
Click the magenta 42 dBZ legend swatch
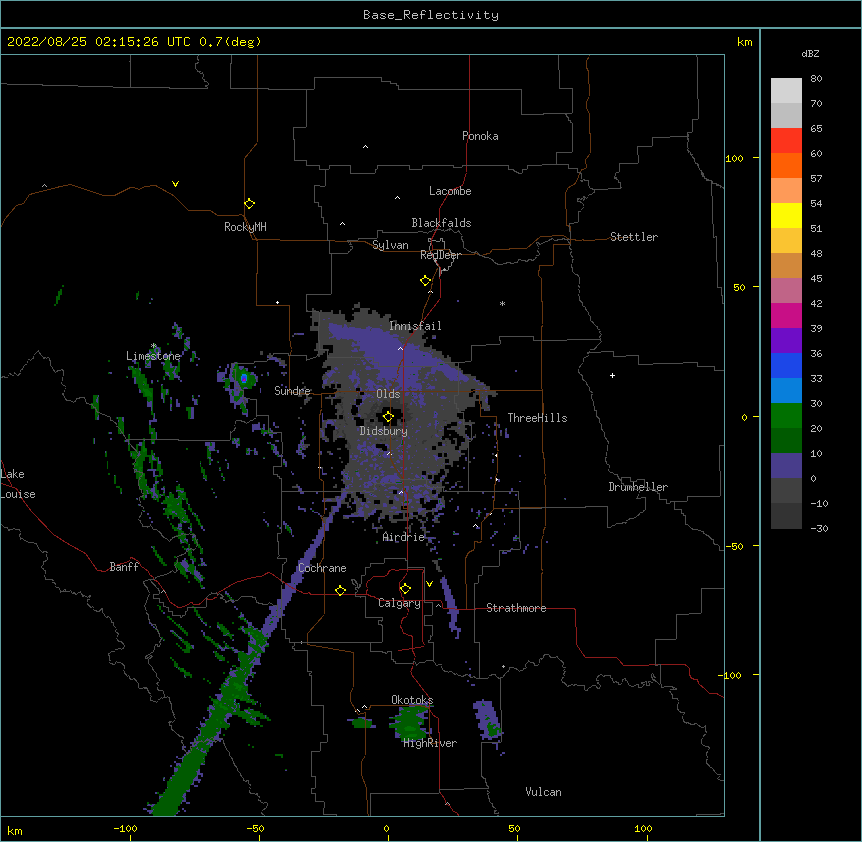[x=786, y=315]
